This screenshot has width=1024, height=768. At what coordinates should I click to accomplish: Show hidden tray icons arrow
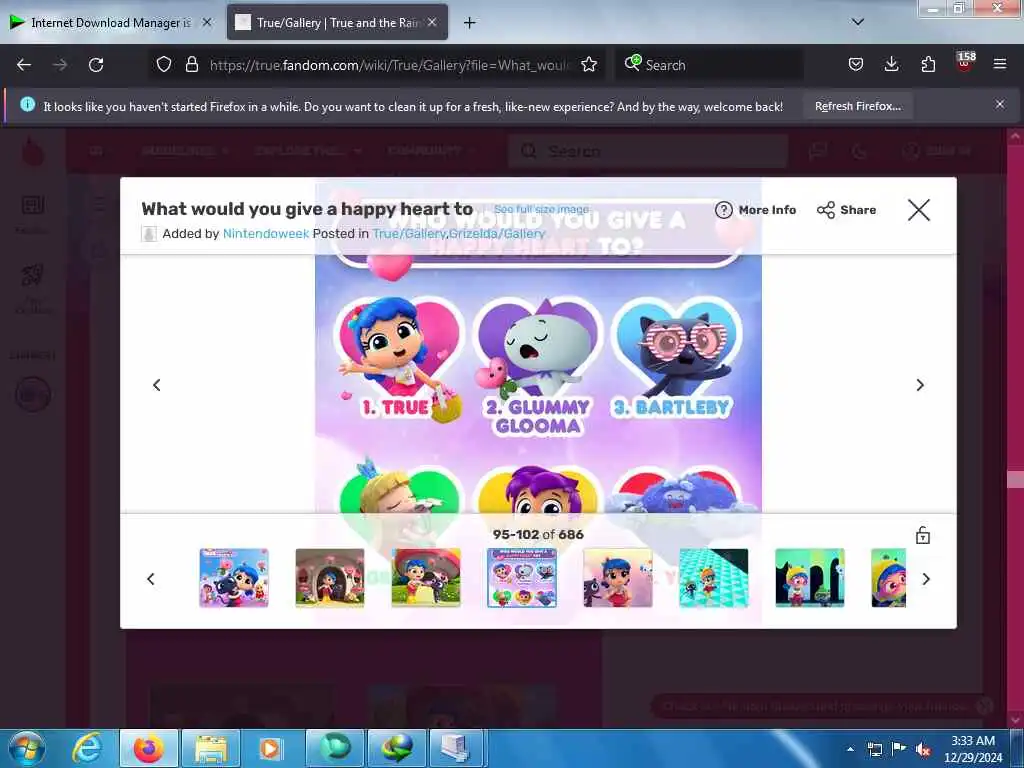[x=850, y=749]
